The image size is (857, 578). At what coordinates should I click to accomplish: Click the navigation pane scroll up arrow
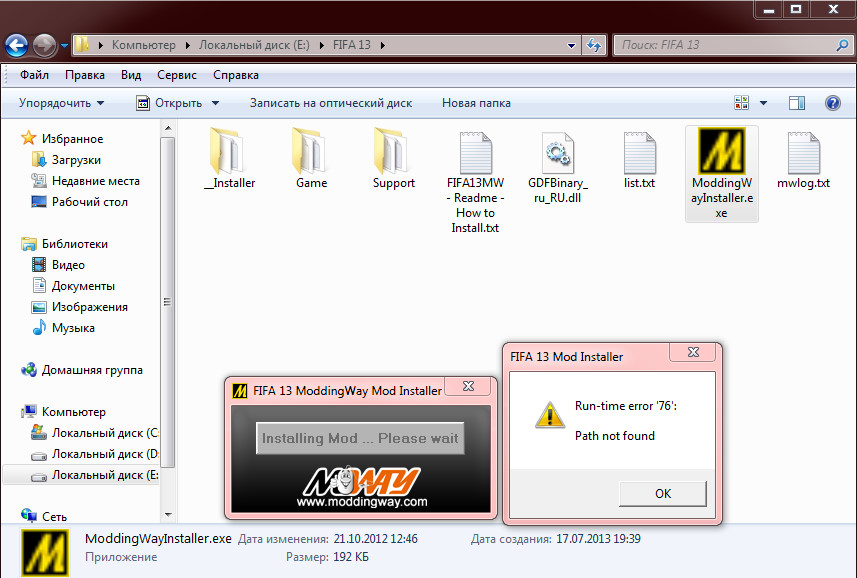[168, 128]
